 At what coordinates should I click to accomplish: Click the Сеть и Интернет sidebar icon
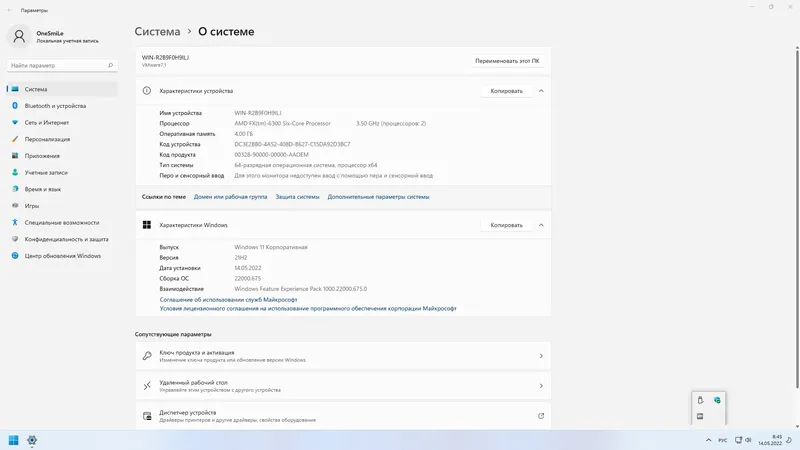pyautogui.click(x=15, y=122)
